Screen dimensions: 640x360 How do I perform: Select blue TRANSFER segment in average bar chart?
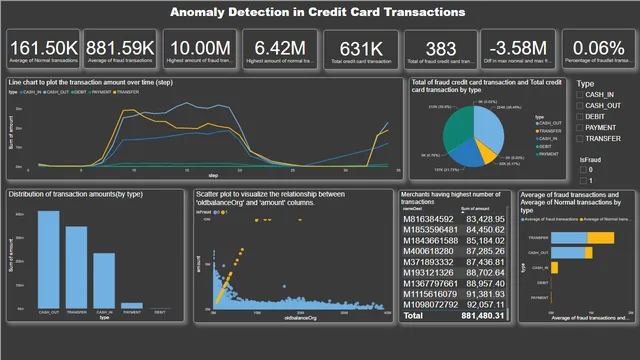[x=569, y=238]
